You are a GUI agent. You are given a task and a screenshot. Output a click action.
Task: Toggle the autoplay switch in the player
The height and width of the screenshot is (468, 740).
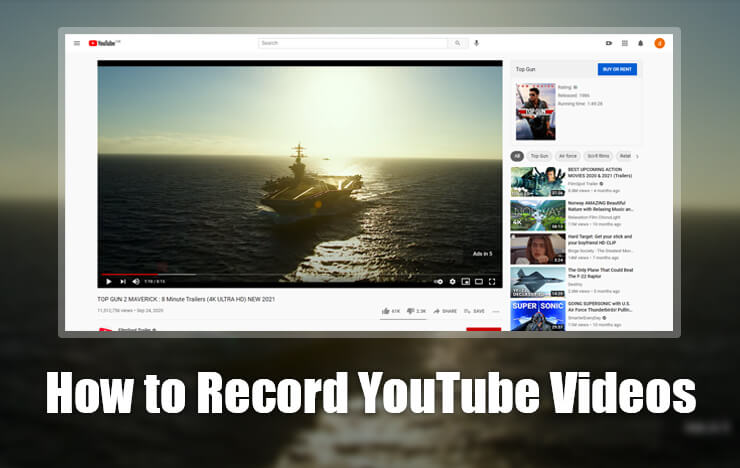[x=438, y=282]
